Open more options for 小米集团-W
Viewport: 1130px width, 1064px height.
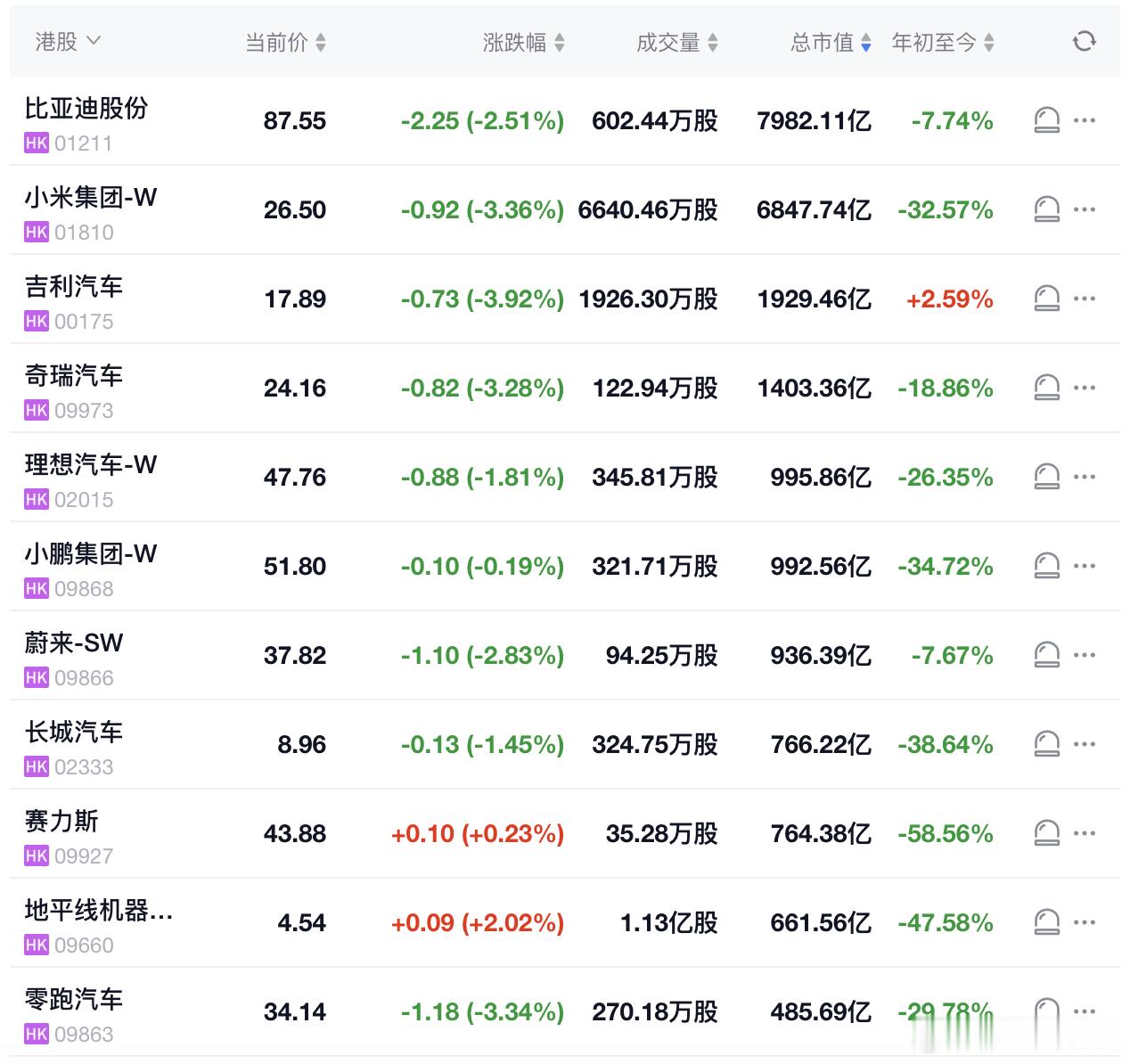(1085, 209)
